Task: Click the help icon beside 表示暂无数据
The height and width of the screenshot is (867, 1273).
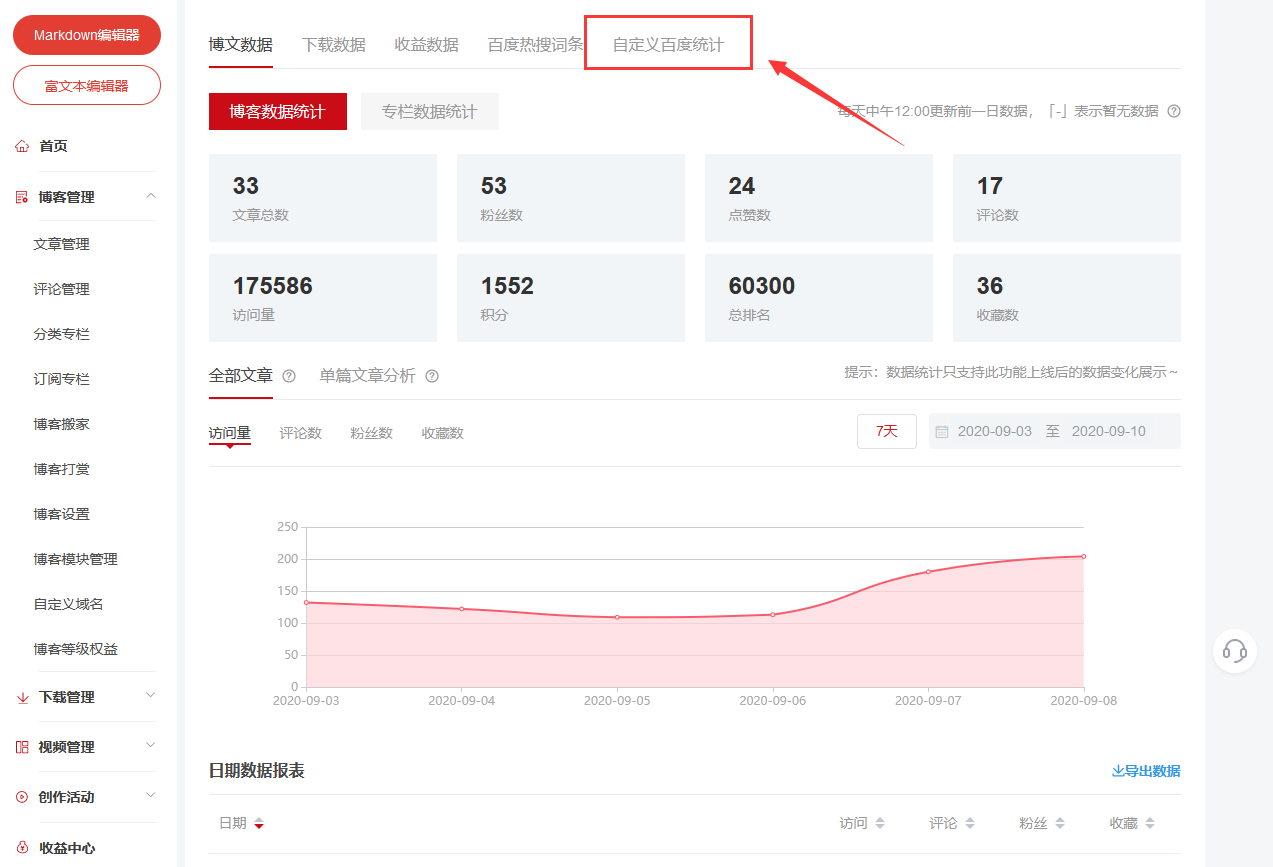Action: [x=1174, y=111]
